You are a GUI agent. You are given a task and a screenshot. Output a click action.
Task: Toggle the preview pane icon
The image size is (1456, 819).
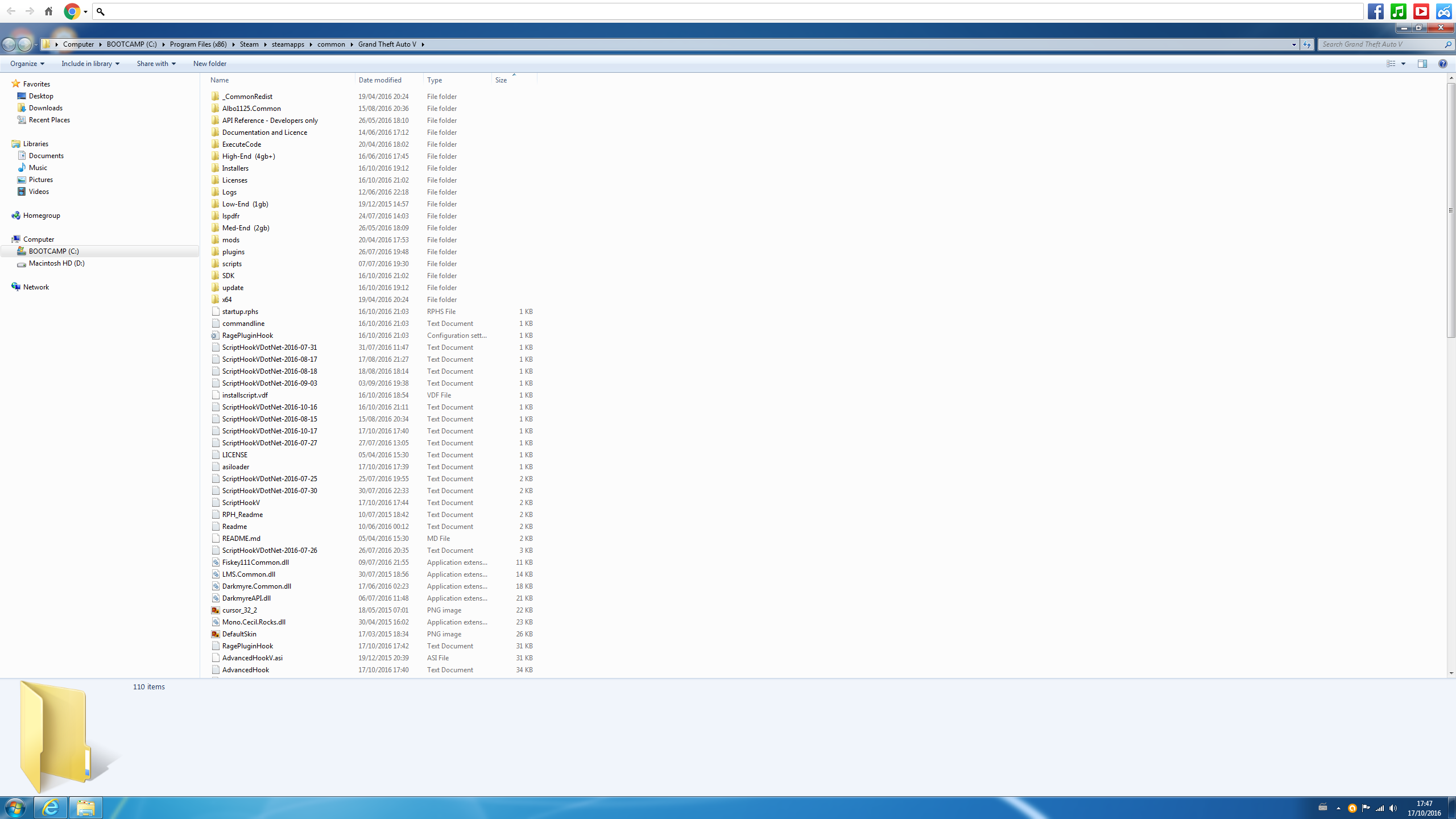[1422, 64]
